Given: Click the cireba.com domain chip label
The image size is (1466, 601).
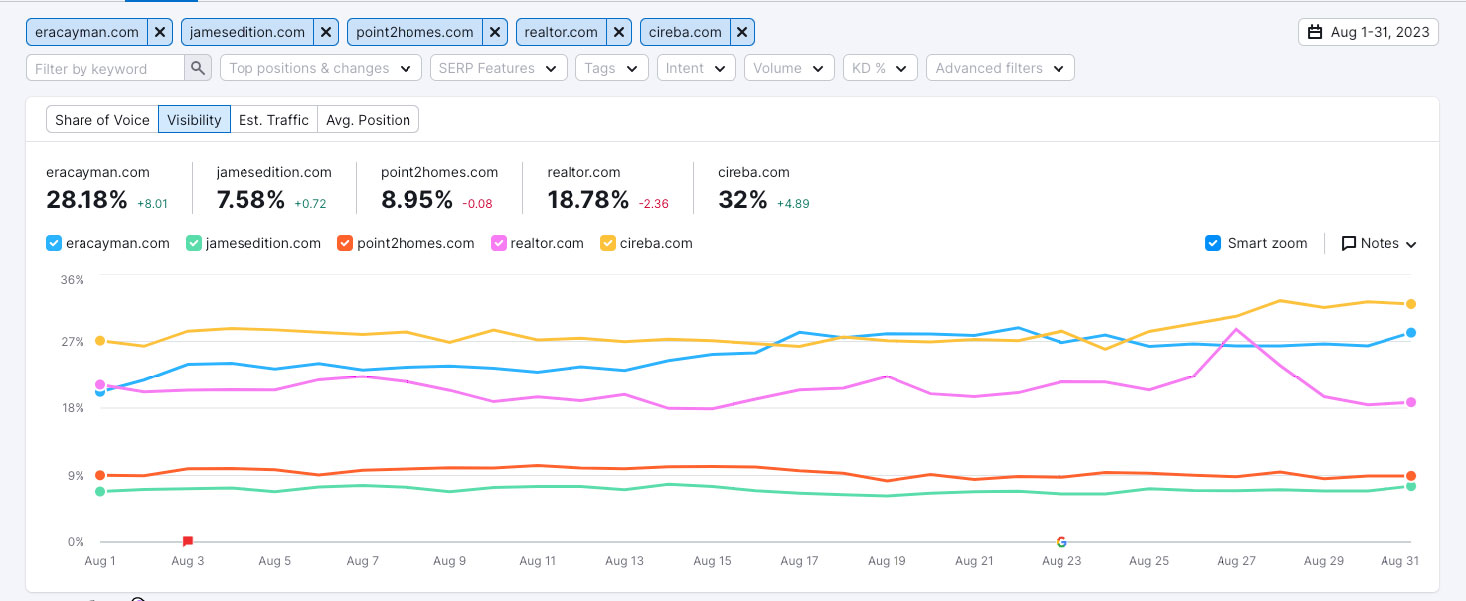Looking at the screenshot, I should point(685,32).
